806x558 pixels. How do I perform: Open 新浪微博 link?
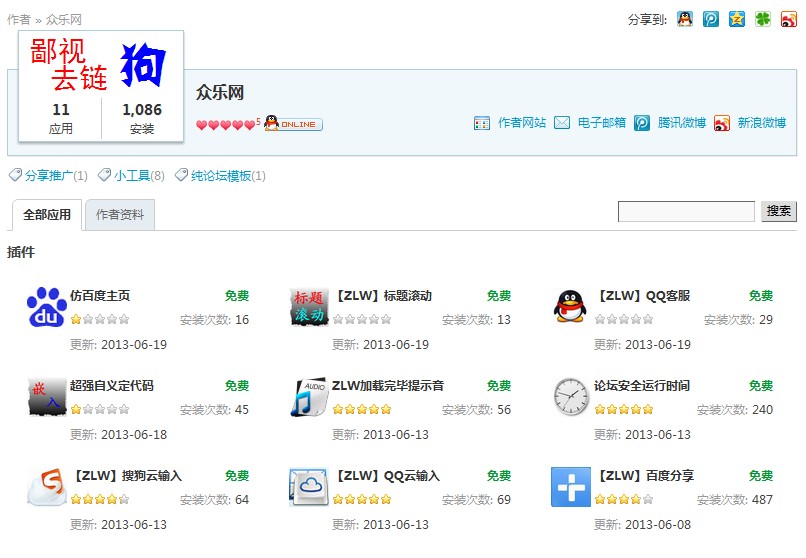click(x=762, y=123)
